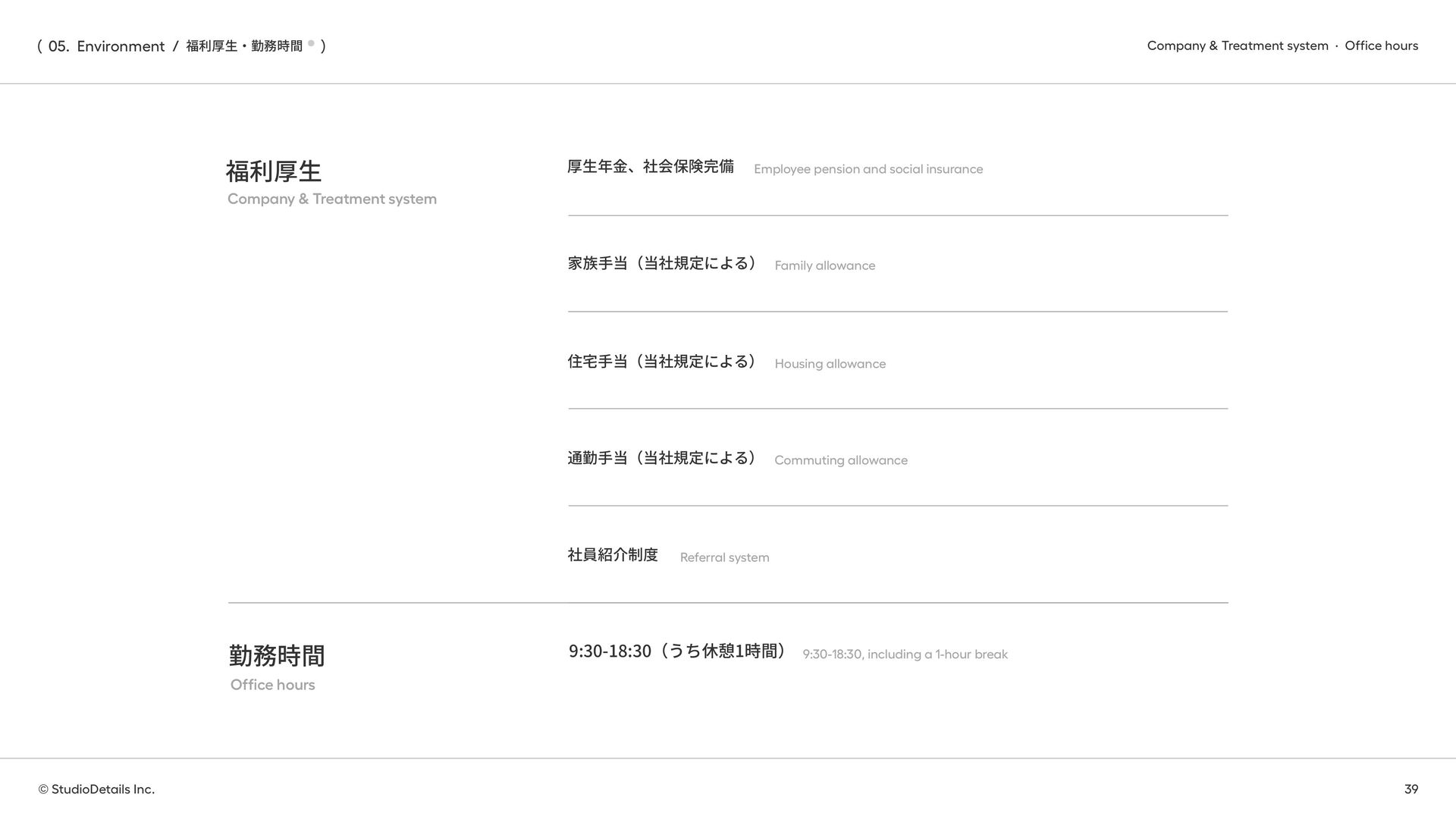Image resolution: width=1456 pixels, height=819 pixels.
Task: Click the 'Housing allowance' English caption
Action: (830, 364)
